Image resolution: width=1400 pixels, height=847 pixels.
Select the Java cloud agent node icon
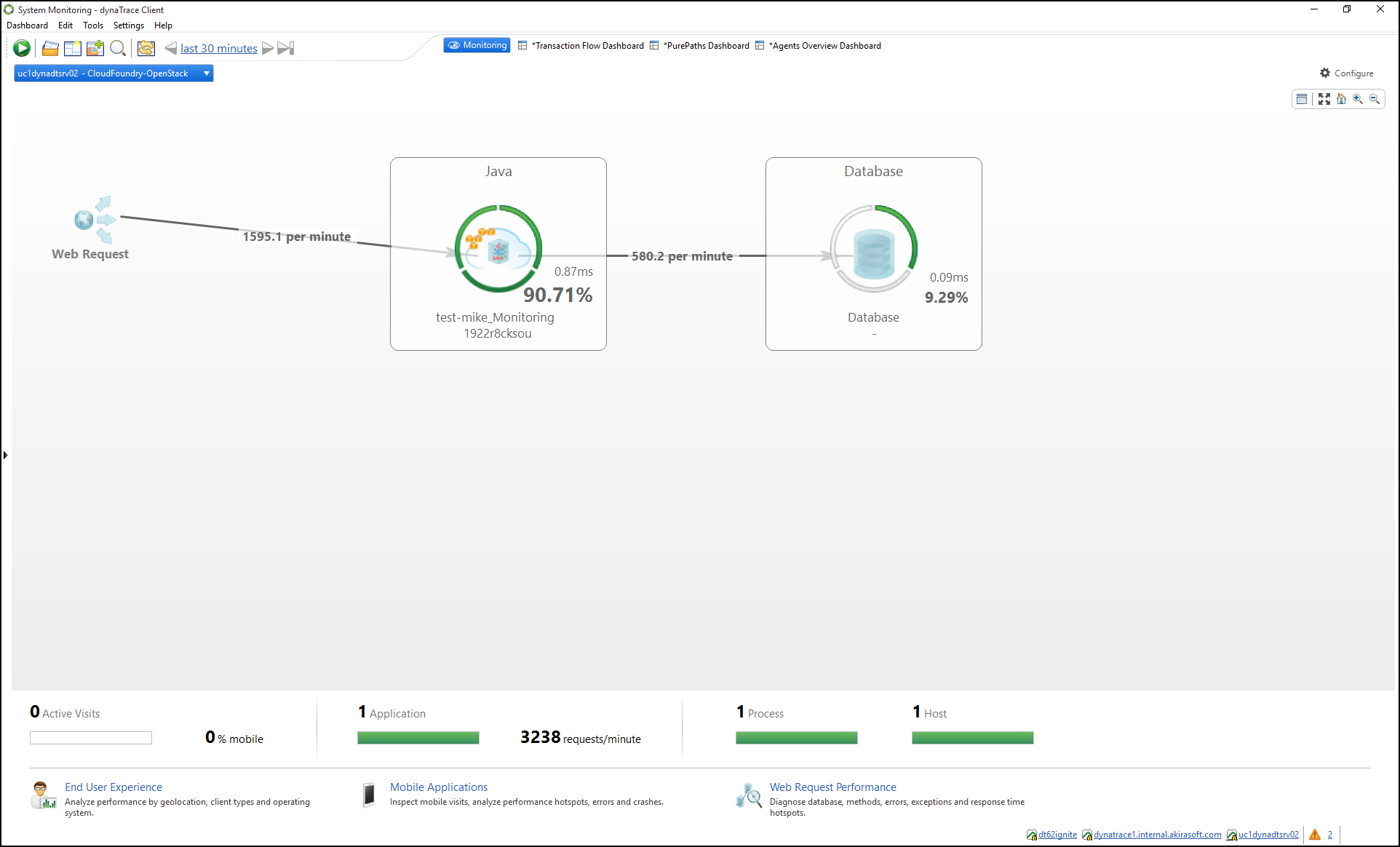(498, 249)
